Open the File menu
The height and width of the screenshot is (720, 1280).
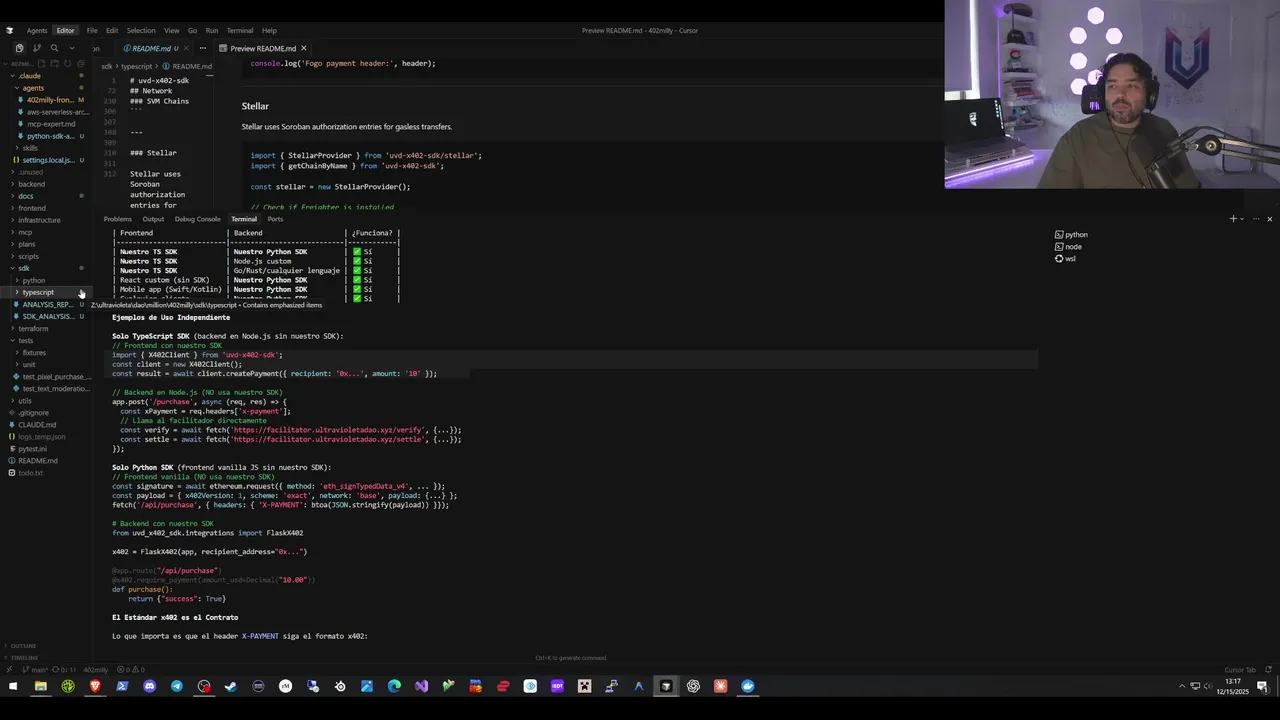tap(92, 30)
